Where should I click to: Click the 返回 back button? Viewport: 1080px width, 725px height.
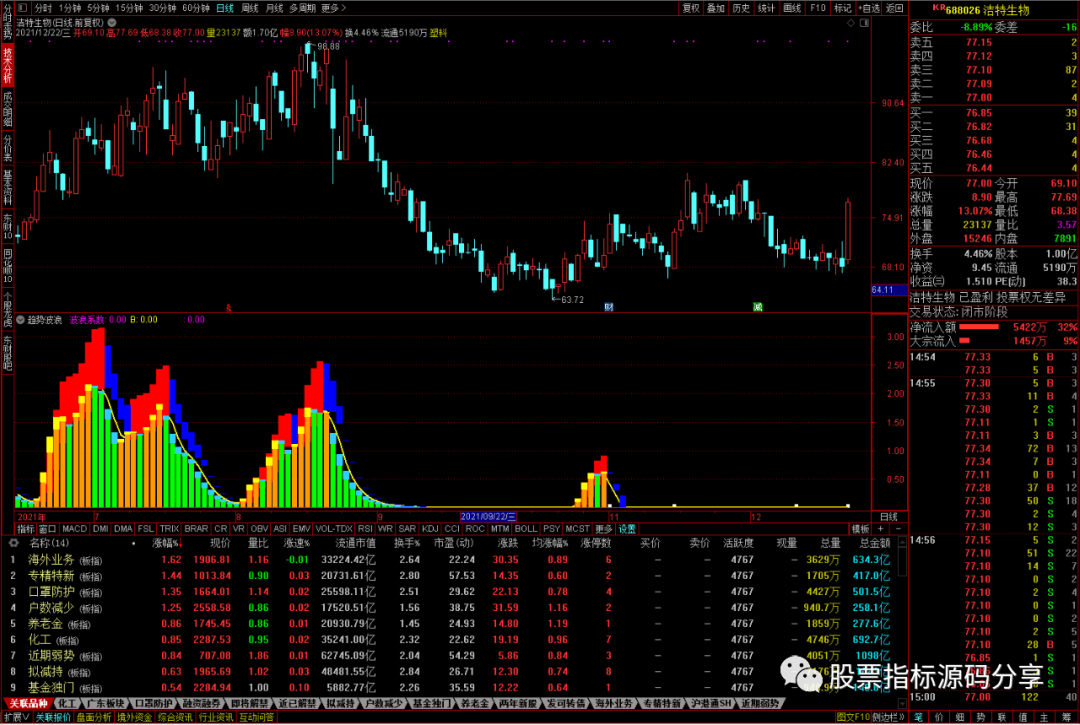coord(894,8)
